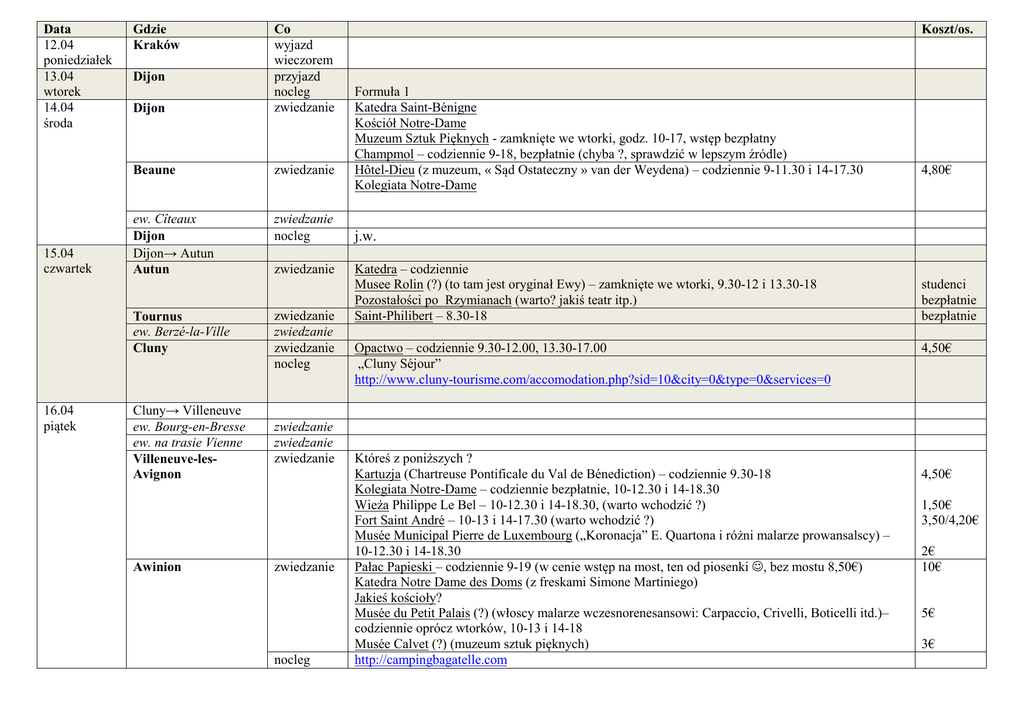The width and height of the screenshot is (1024, 724).
Task: Click the 16.04 piątek date cell
Action: (59, 418)
